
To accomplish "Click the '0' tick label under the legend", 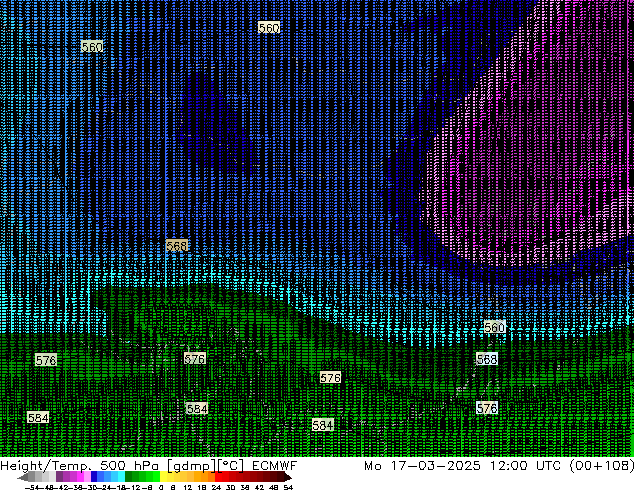I will [161, 487].
